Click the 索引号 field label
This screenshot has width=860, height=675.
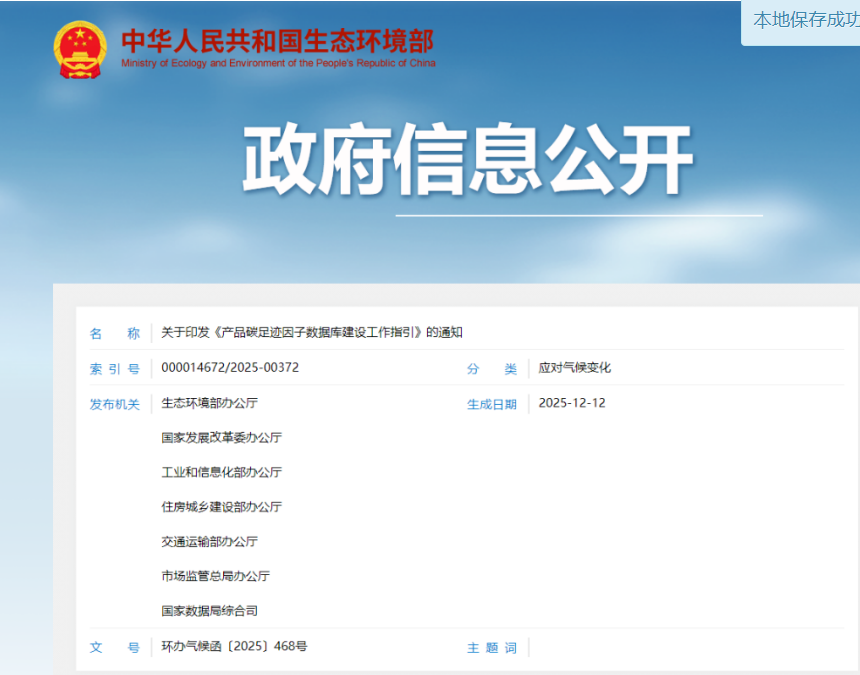[115, 369]
